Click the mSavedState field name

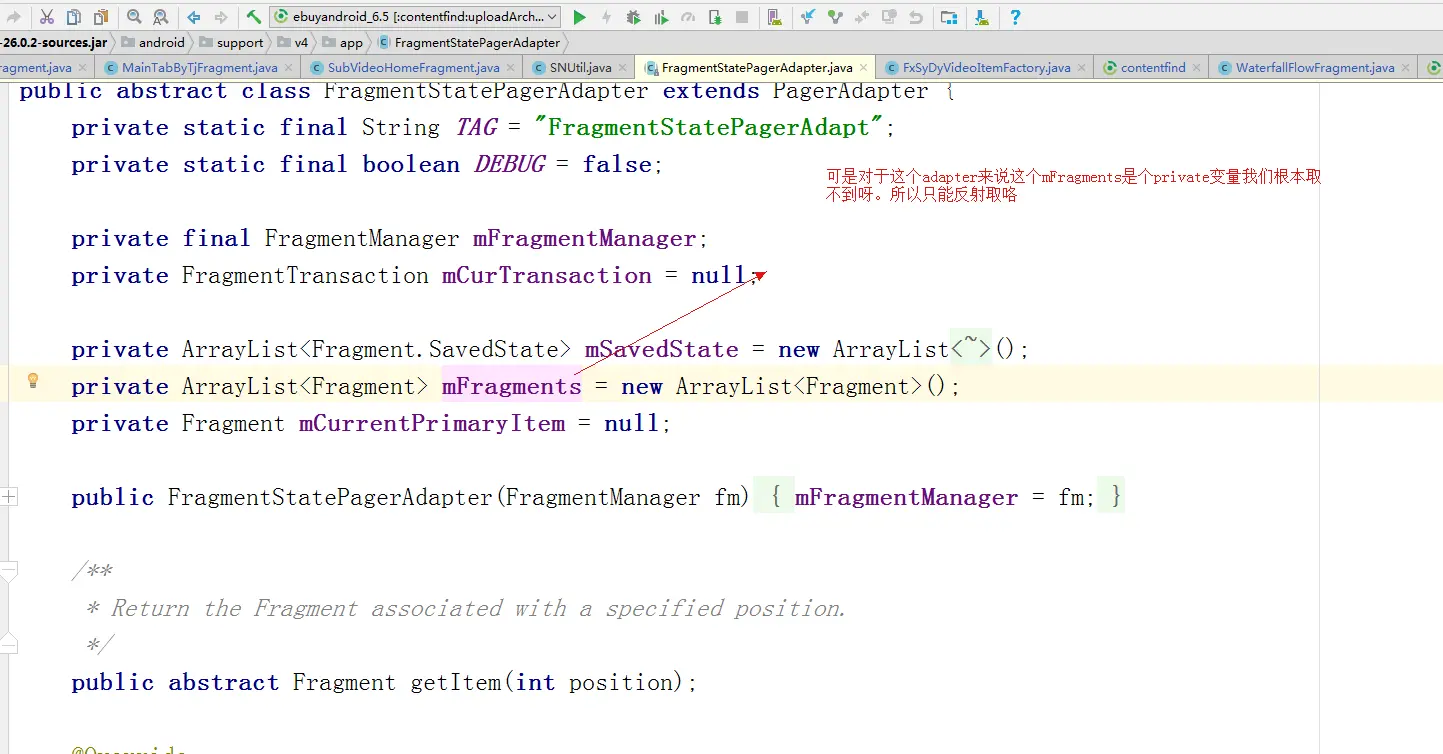coord(661,349)
